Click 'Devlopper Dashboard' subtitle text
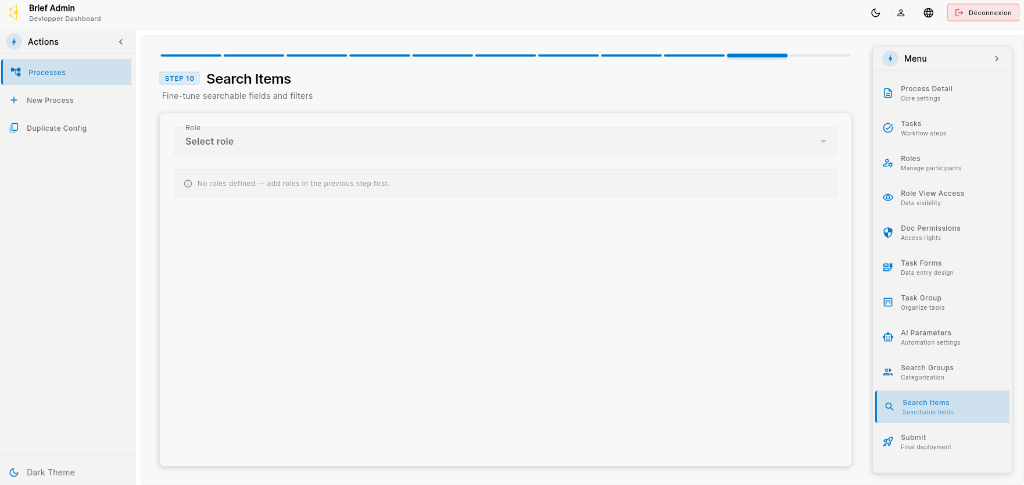This screenshot has height=485, width=1024. tap(65, 19)
